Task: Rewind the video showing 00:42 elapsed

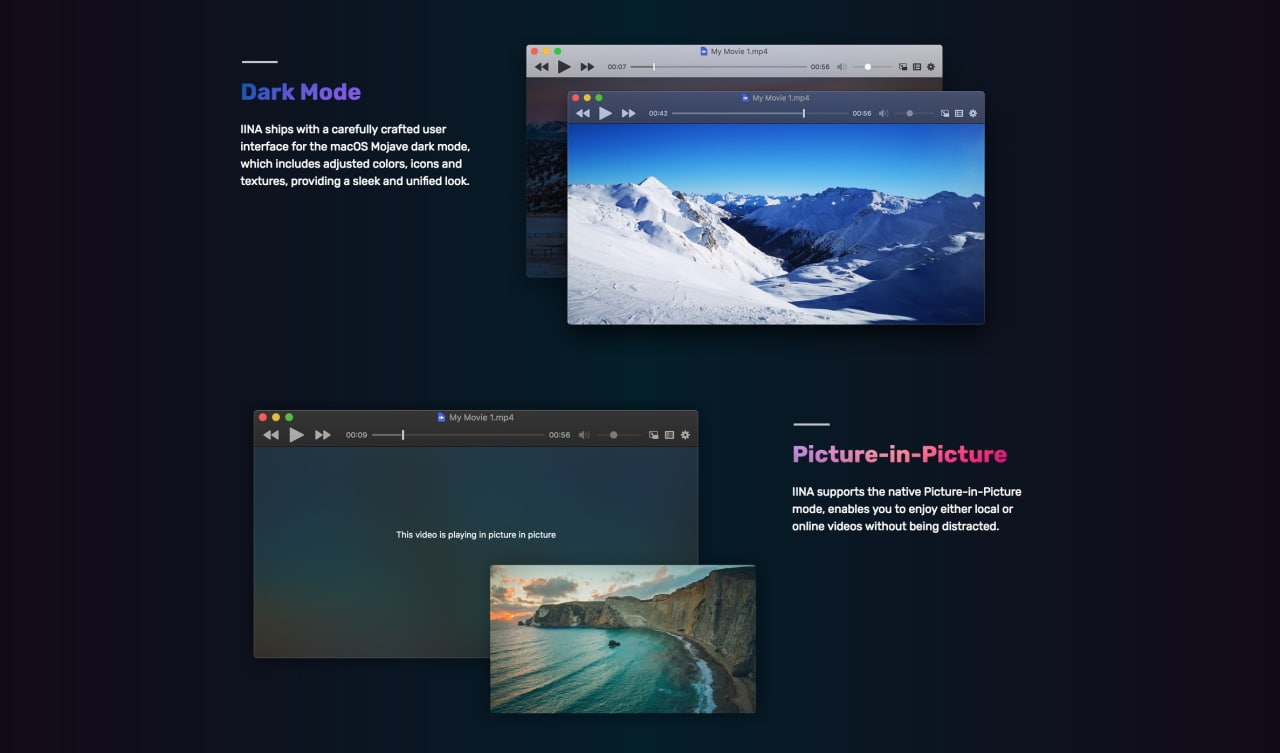Action: (583, 114)
